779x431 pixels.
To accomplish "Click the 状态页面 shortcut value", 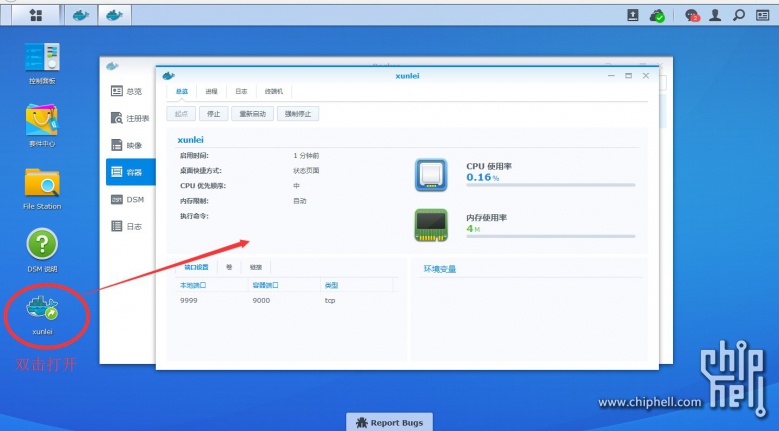I will point(306,170).
